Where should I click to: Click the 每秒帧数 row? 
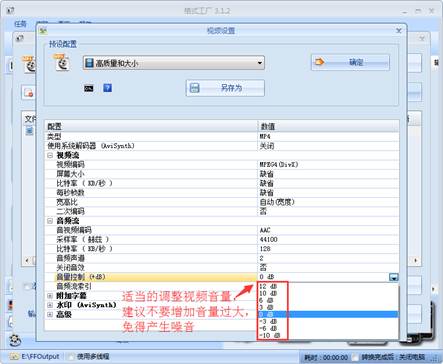click(222, 193)
